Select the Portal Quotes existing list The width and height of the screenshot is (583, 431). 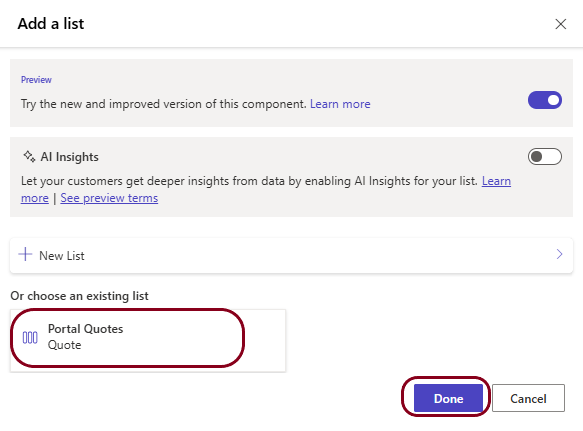pyautogui.click(x=148, y=340)
